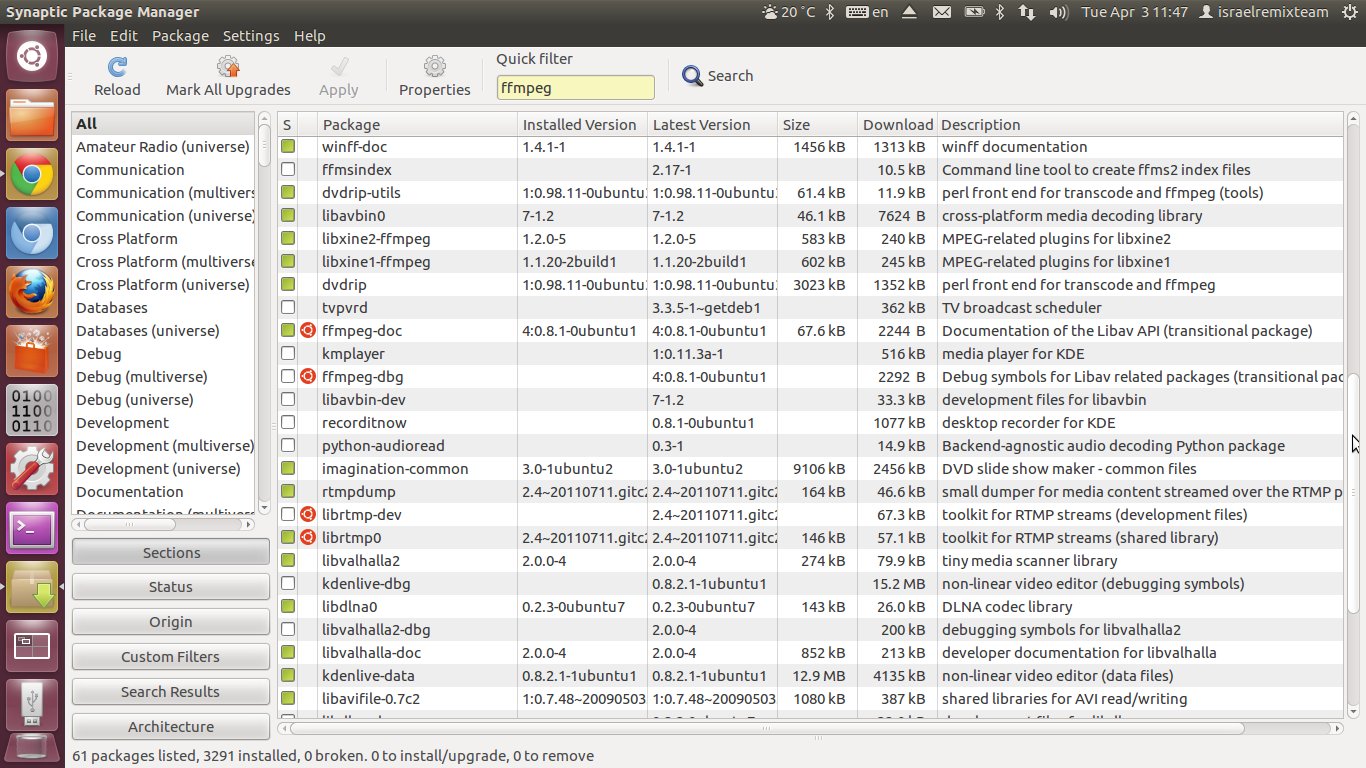
Task: Open the Settings menu
Action: pyautogui.click(x=251, y=35)
